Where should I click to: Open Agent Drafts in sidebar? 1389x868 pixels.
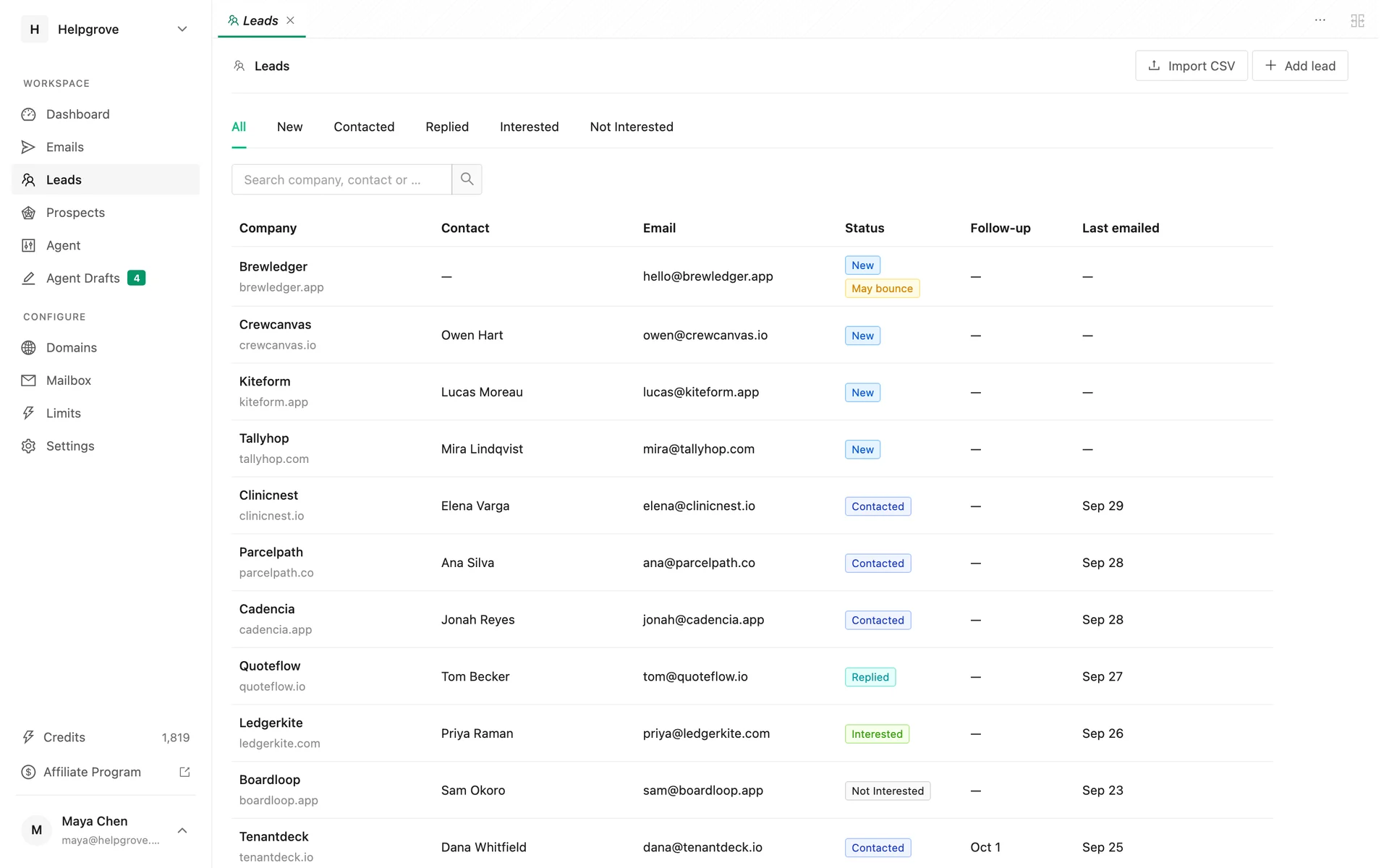(x=106, y=278)
